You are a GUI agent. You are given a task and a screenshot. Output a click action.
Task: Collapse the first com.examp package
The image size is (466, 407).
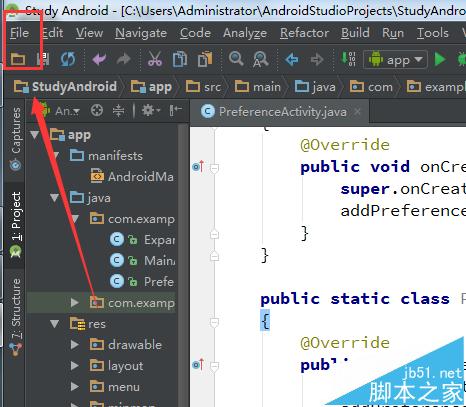pos(75,219)
